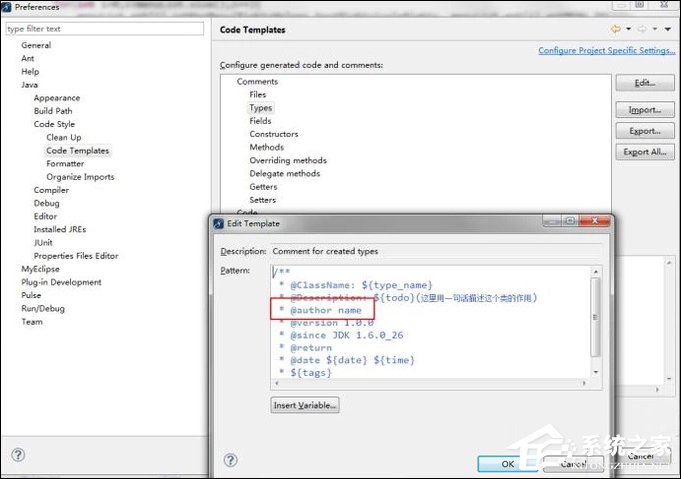Screen dimensions: 681x479
Task: Open Organize Imports preferences
Action: click(80, 177)
